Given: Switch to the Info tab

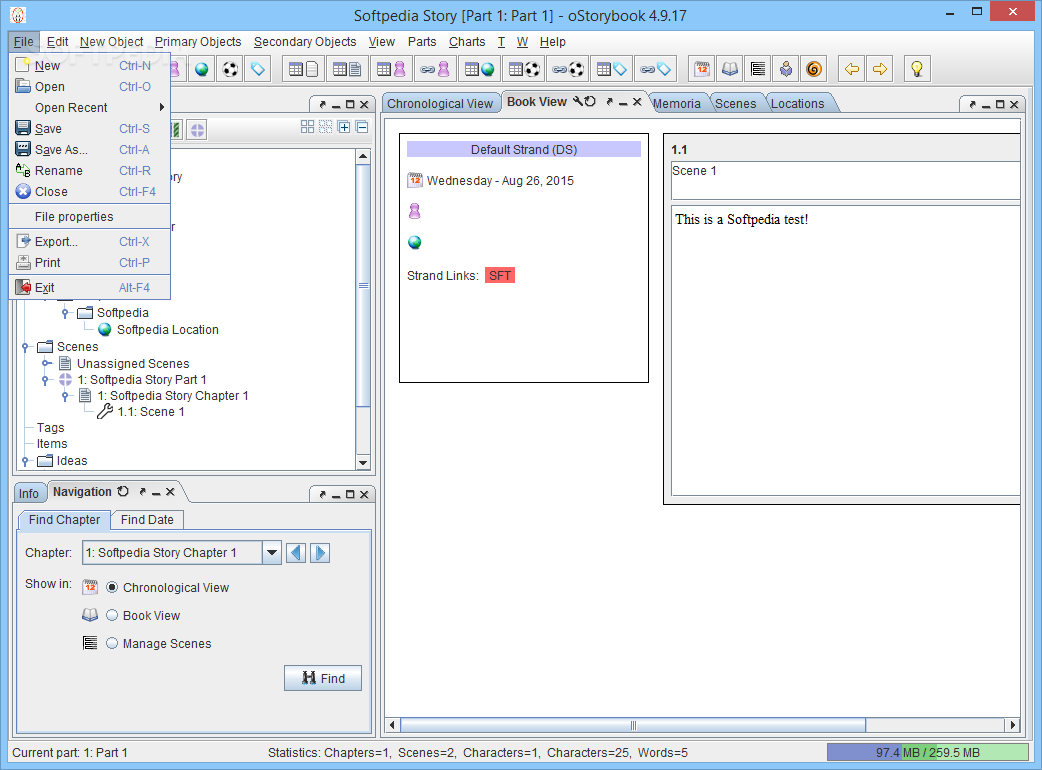Looking at the screenshot, I should [29, 494].
